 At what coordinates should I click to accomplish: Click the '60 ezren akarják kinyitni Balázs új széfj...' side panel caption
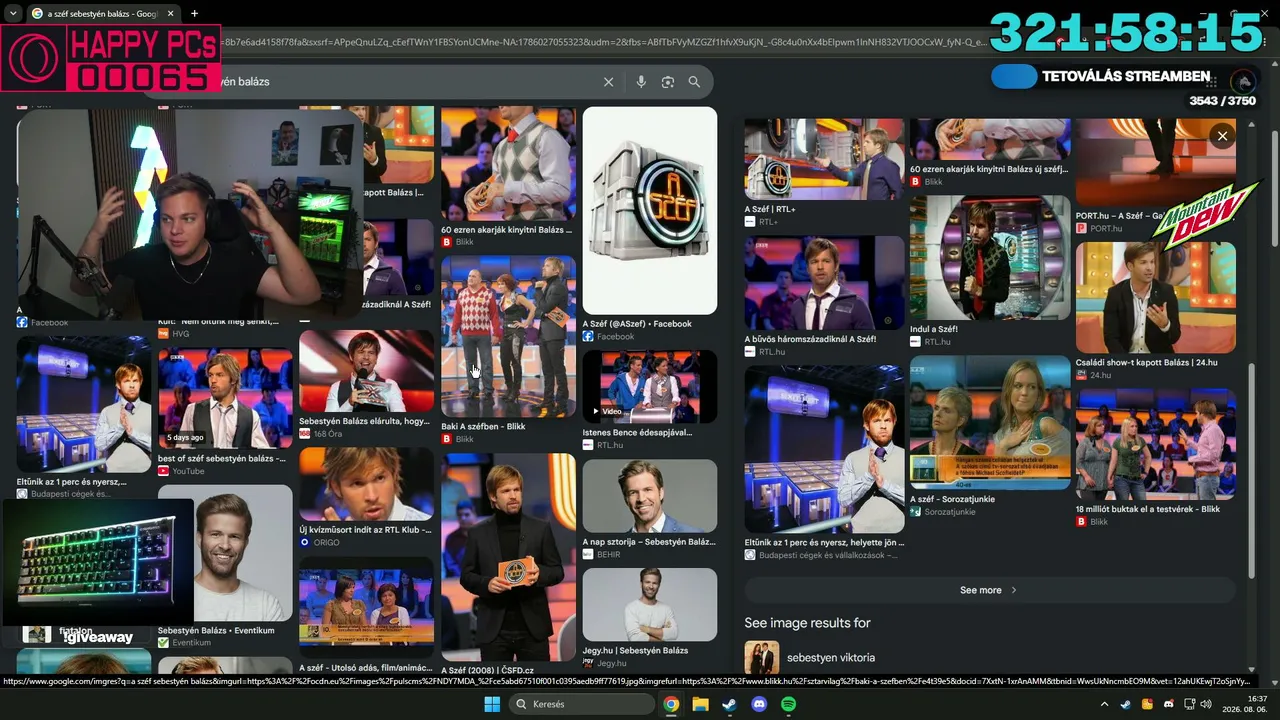pos(989,169)
